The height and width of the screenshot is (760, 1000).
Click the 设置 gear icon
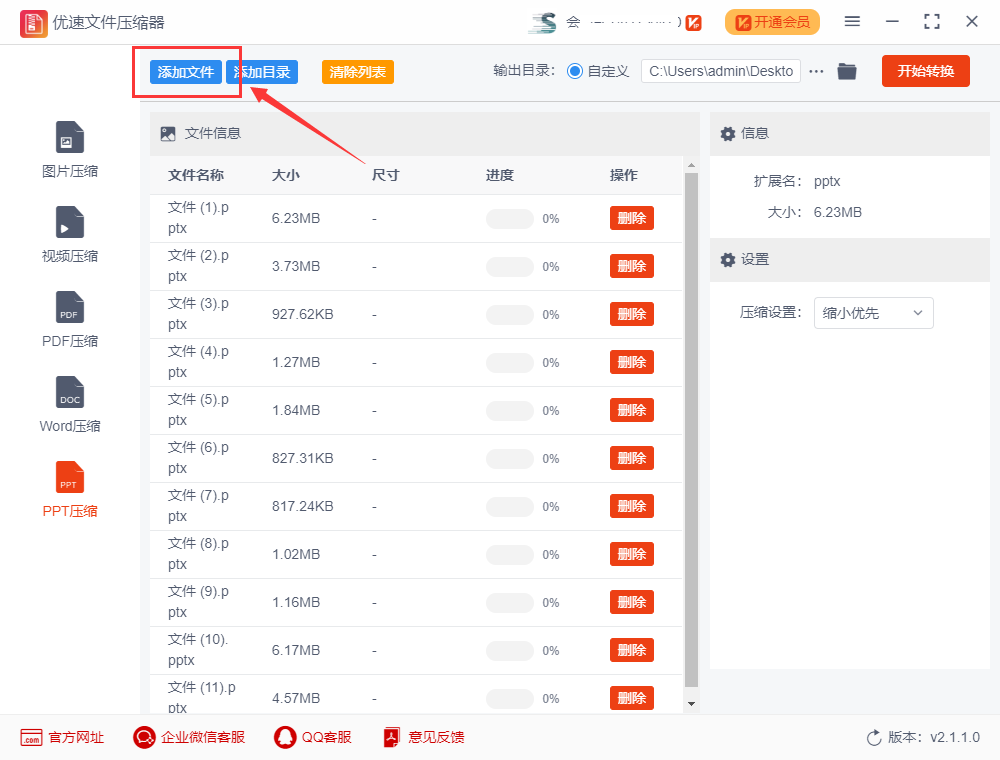[728, 260]
